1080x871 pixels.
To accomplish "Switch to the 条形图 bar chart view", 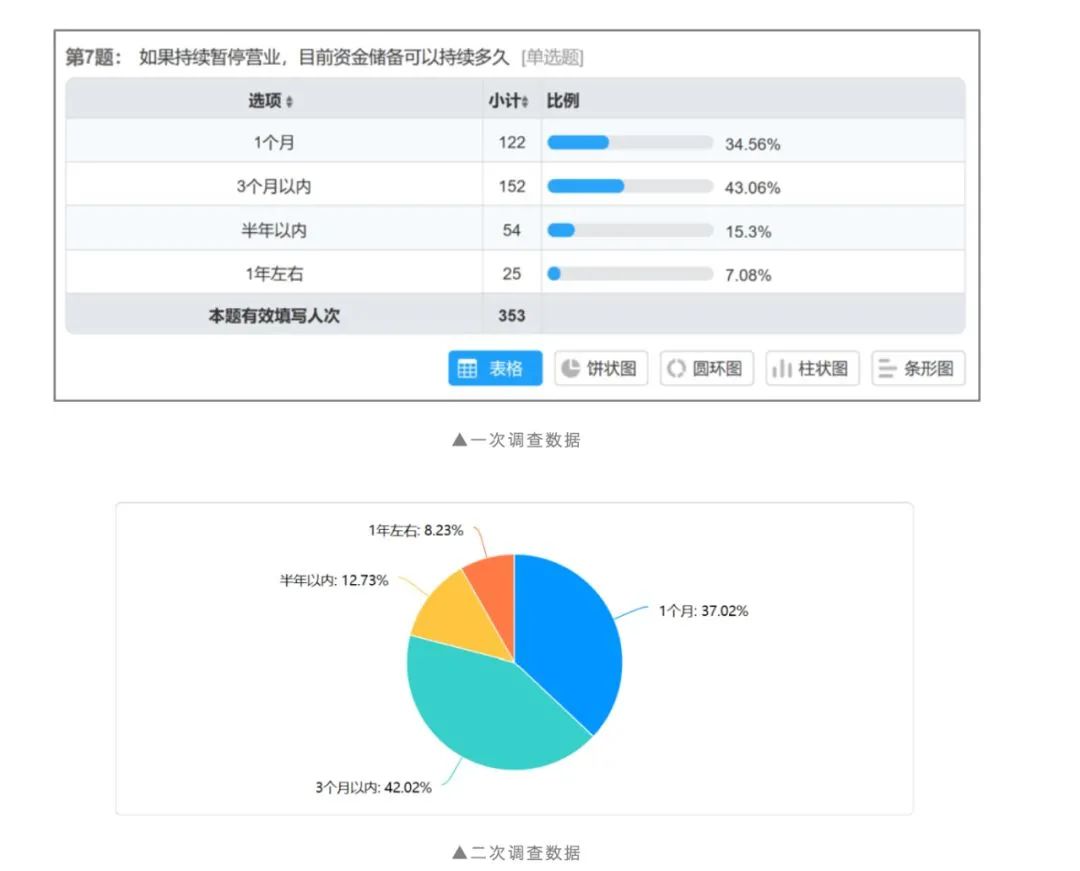I will point(918,368).
